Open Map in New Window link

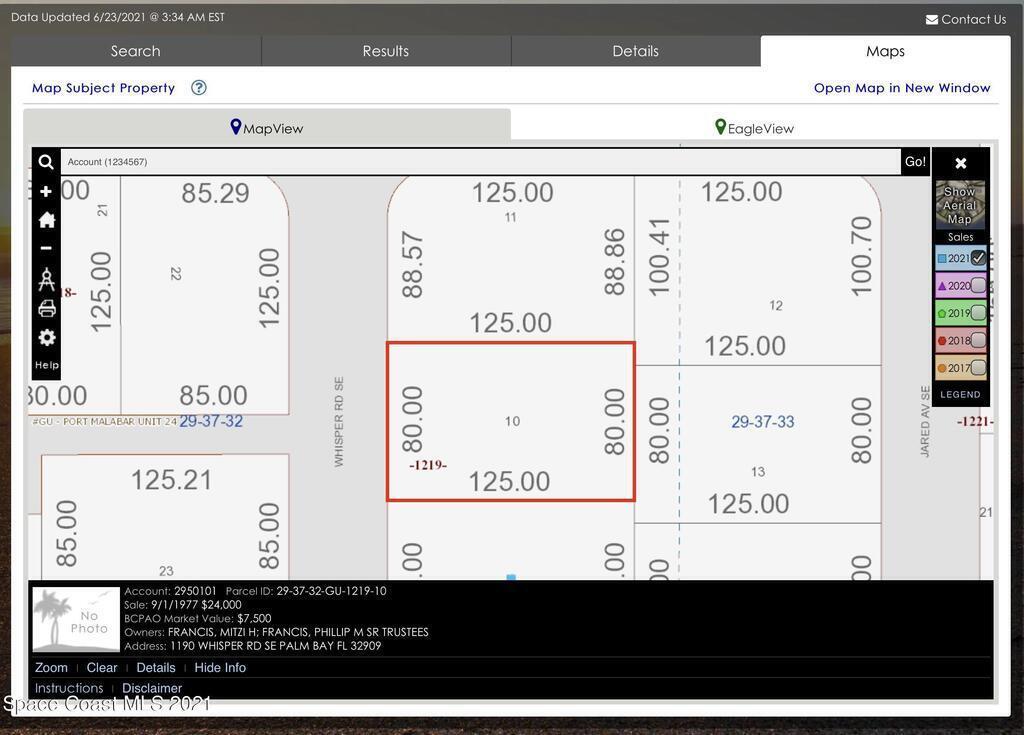[x=902, y=88]
